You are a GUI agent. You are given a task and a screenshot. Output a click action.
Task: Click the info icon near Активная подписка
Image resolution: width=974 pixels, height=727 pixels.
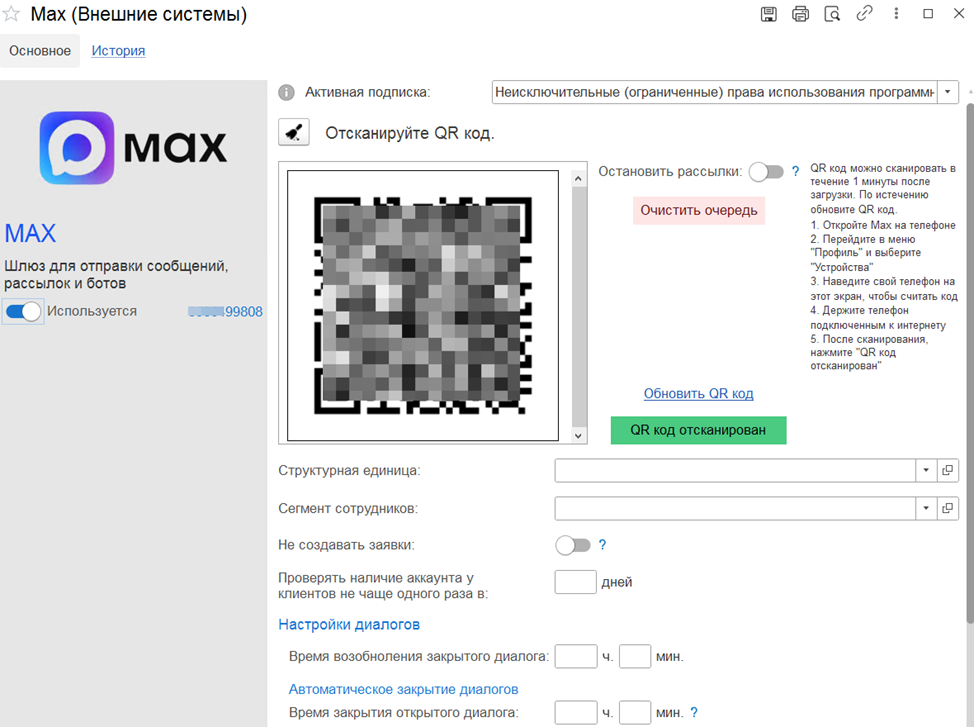(286, 93)
